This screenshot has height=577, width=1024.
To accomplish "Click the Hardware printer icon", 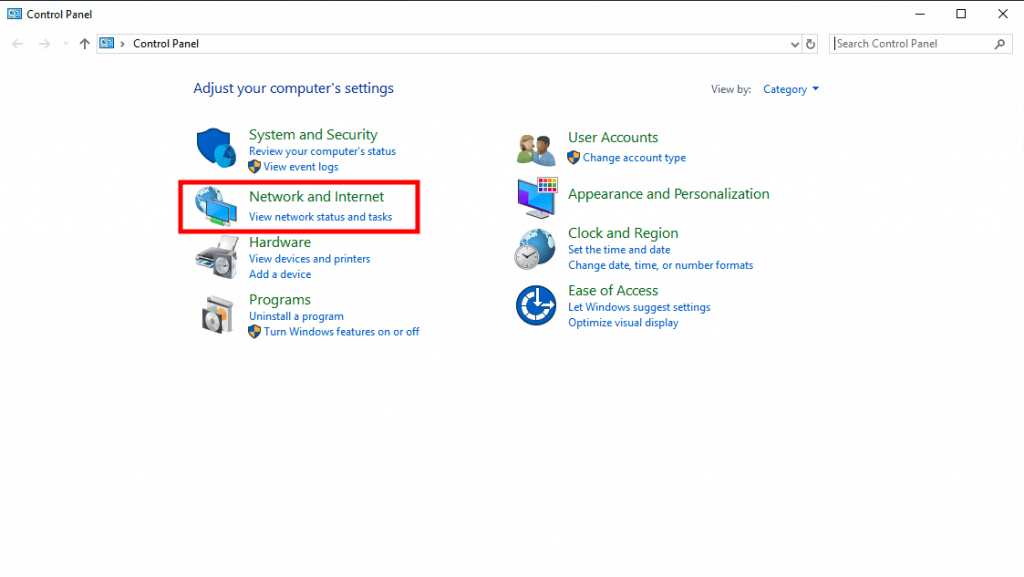I will click(215, 257).
